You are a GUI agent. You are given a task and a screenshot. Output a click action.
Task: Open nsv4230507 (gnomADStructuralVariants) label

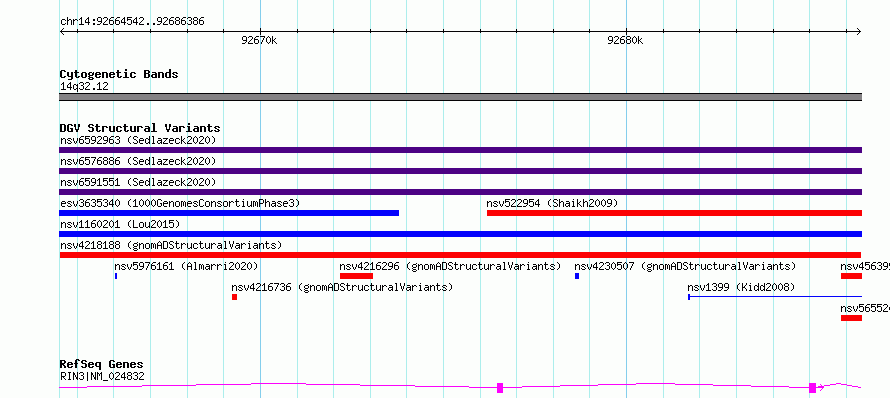(x=685, y=266)
